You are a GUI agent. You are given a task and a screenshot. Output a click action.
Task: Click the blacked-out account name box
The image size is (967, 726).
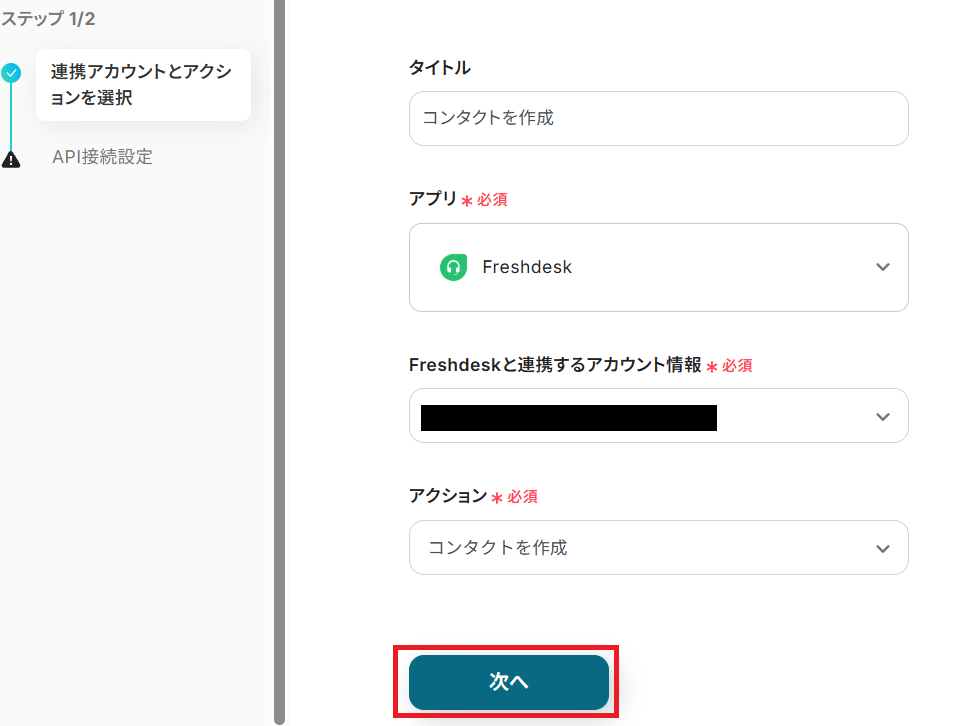tap(568, 417)
